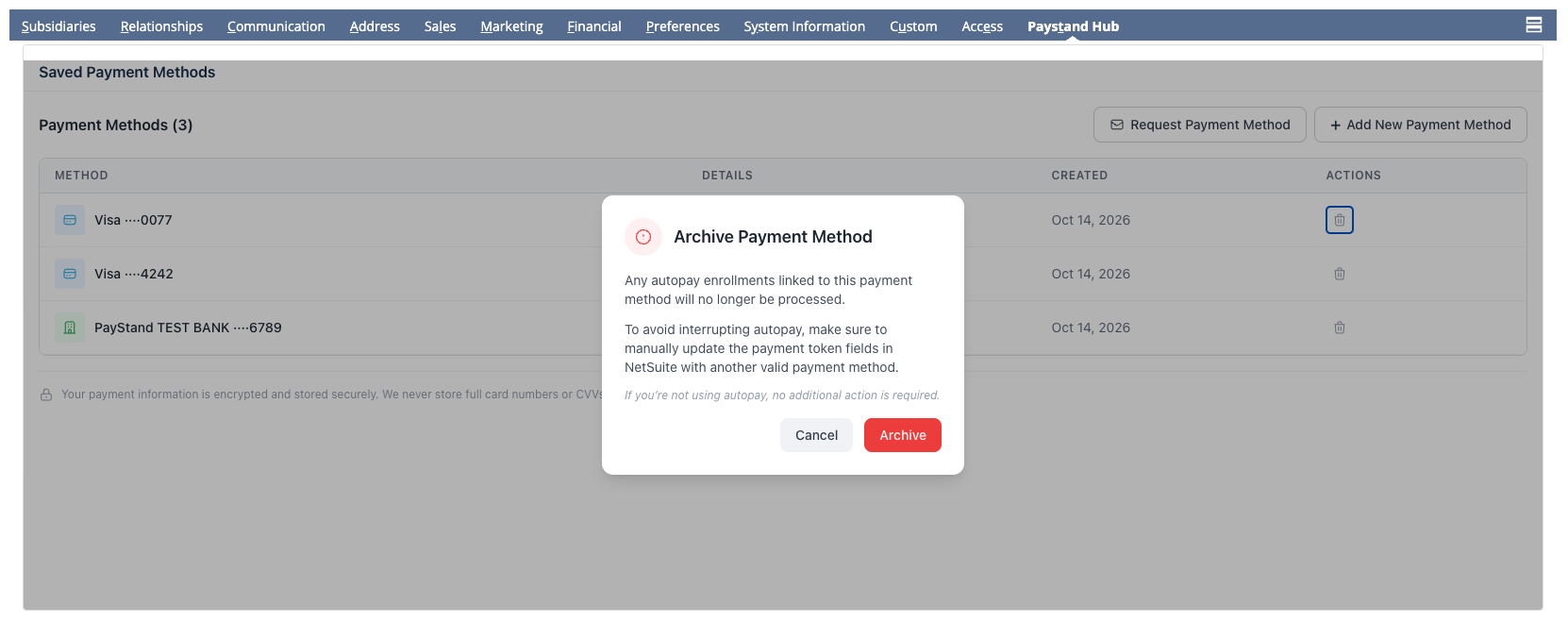Click the card icon beside Visa ····0077
Screen dimensions: 1568x622
point(70,220)
